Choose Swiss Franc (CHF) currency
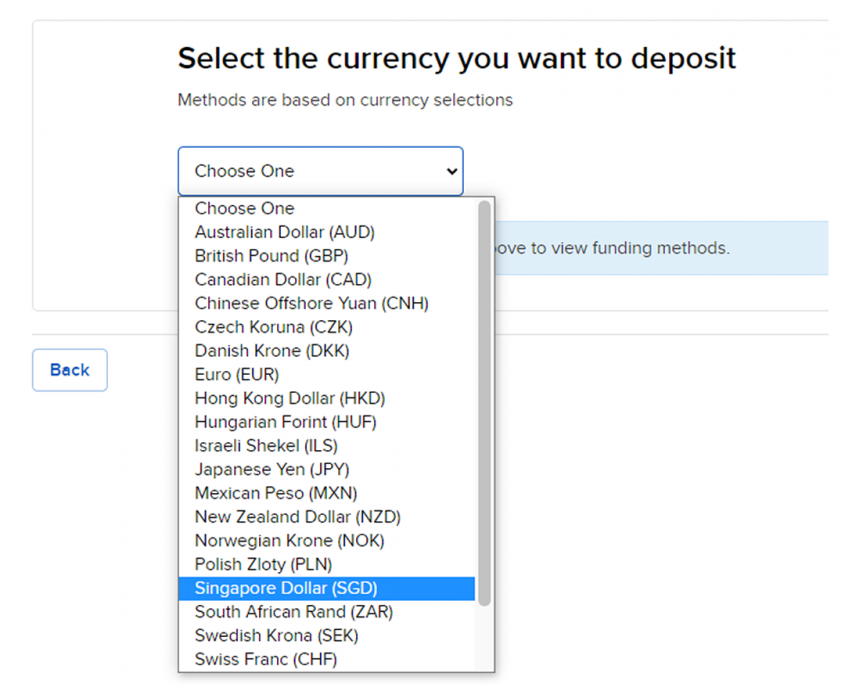 tap(265, 660)
